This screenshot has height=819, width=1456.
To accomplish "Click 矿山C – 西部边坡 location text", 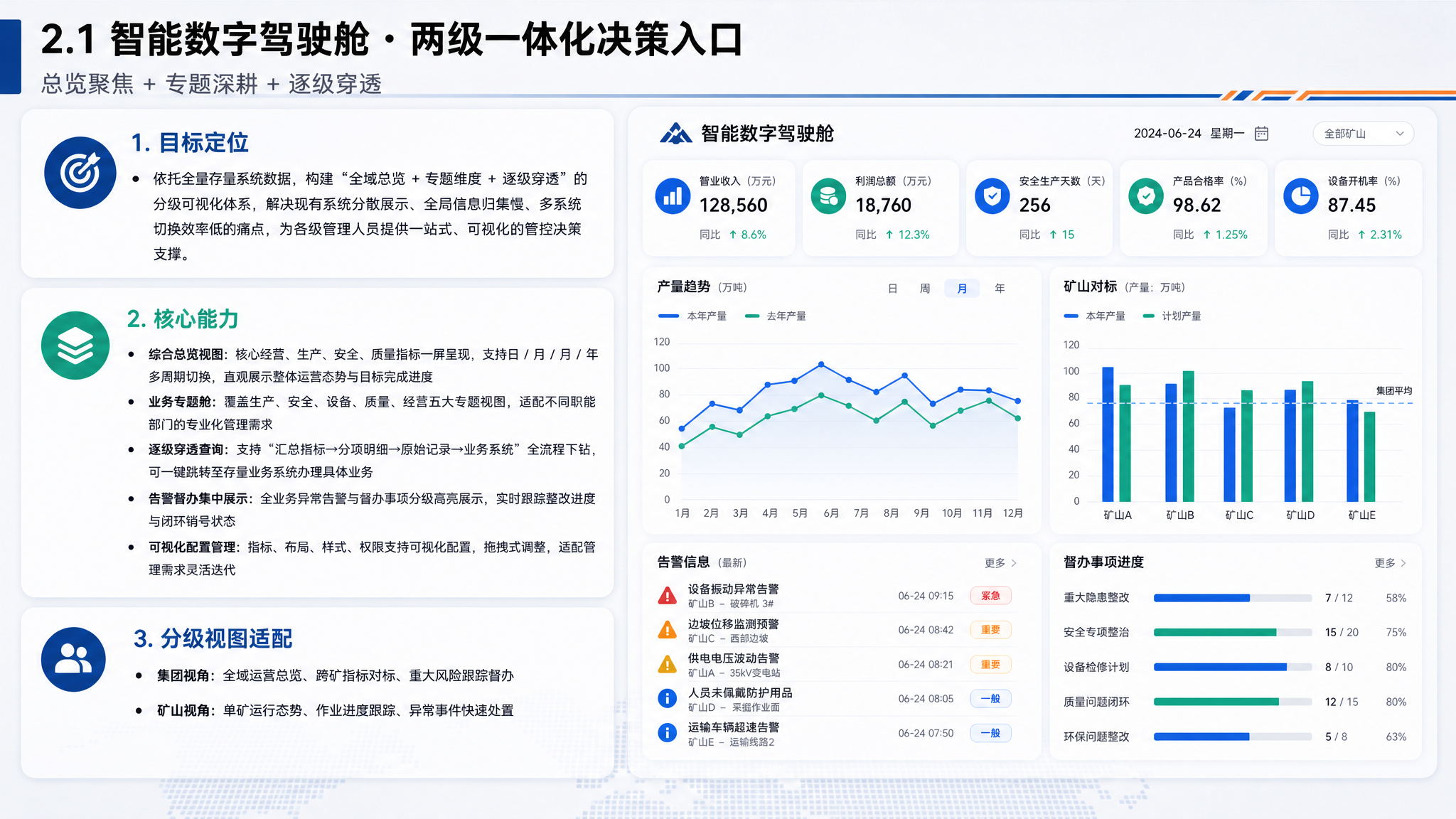I will pyautogui.click(x=728, y=638).
